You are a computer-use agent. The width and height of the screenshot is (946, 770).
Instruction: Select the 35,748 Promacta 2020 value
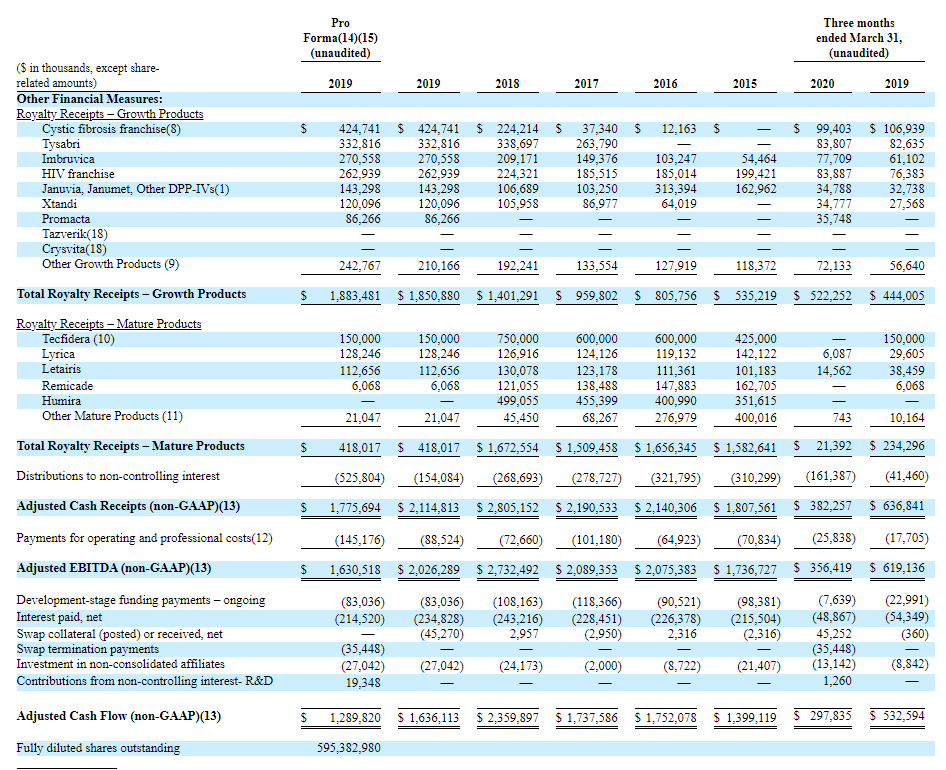click(834, 219)
